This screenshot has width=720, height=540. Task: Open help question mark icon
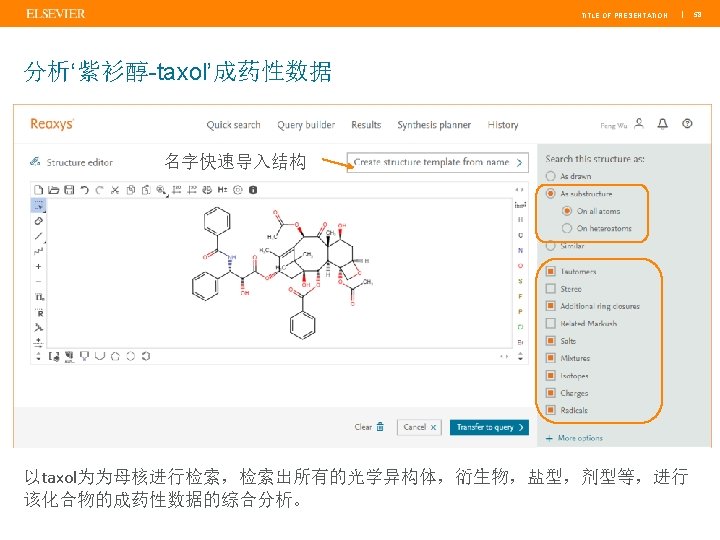tap(687, 124)
